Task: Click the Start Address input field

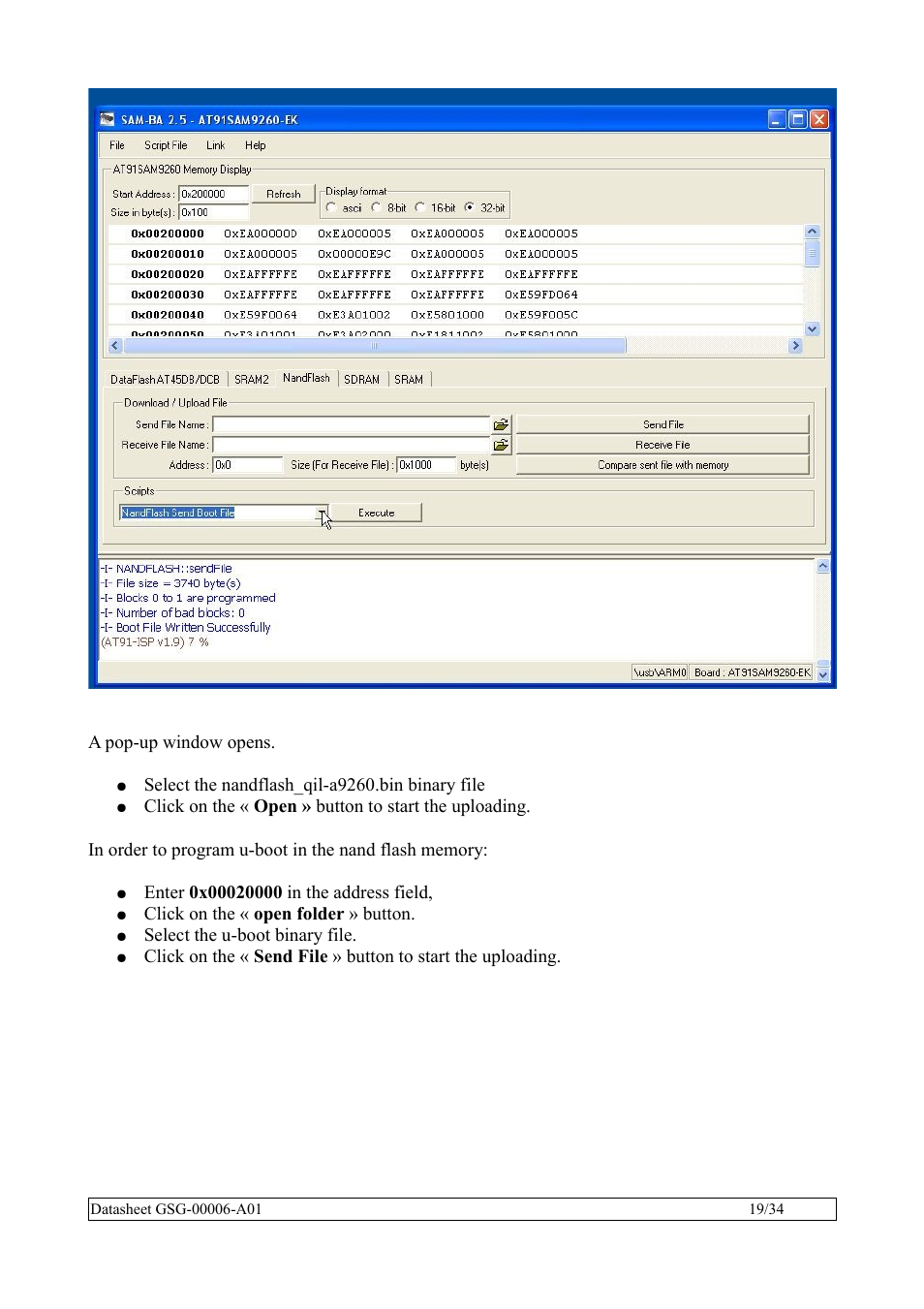Action: tap(214, 194)
